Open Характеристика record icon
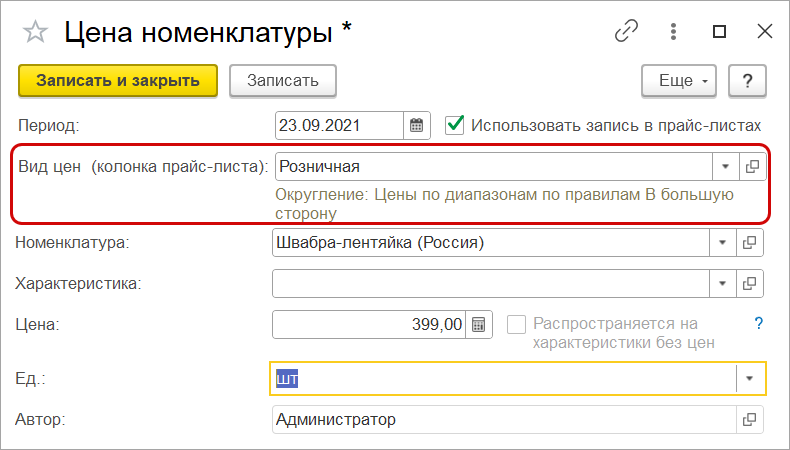This screenshot has height=450, width=790. pos(749,283)
